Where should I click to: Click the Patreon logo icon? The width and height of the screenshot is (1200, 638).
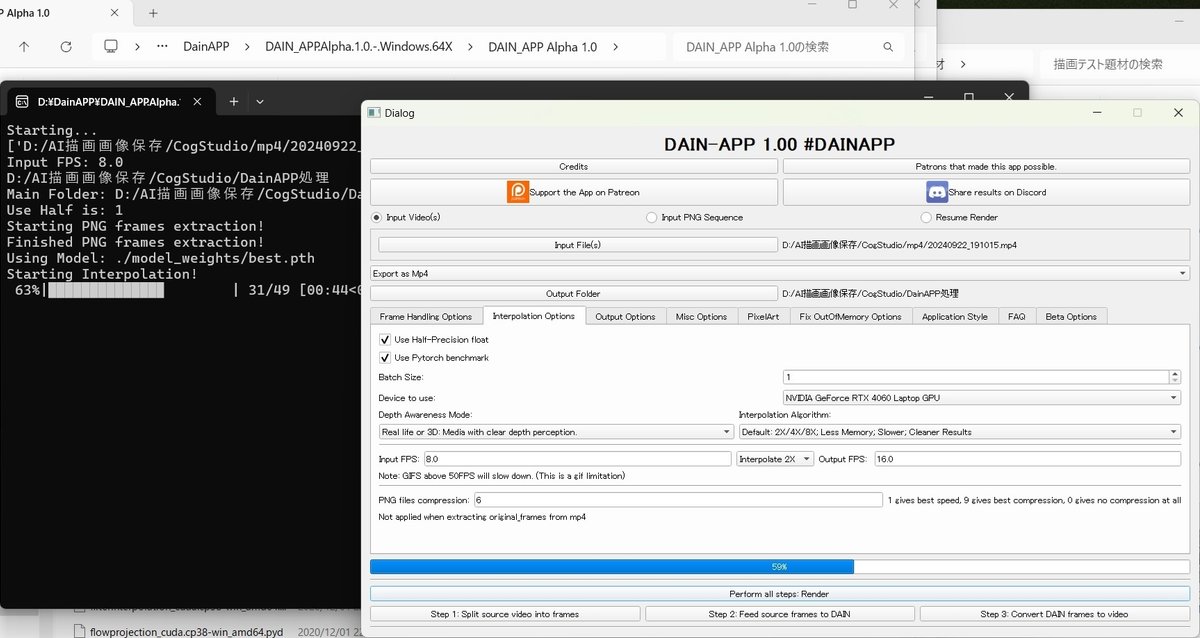(x=518, y=192)
